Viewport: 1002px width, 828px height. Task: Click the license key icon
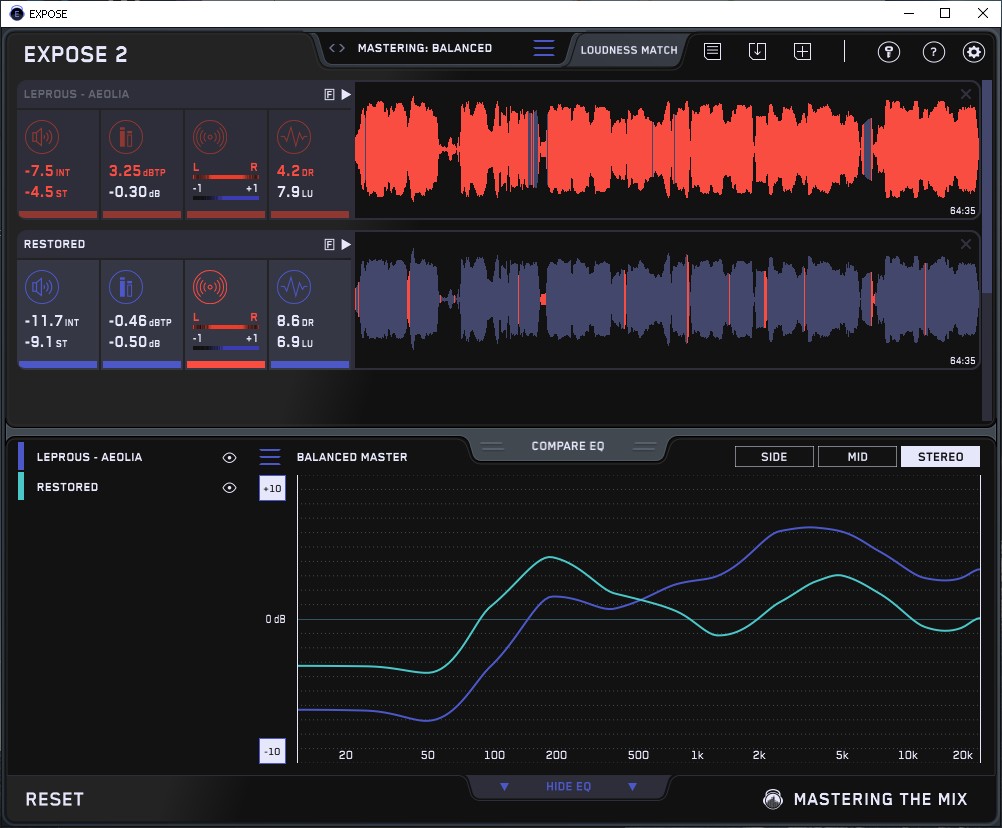889,52
